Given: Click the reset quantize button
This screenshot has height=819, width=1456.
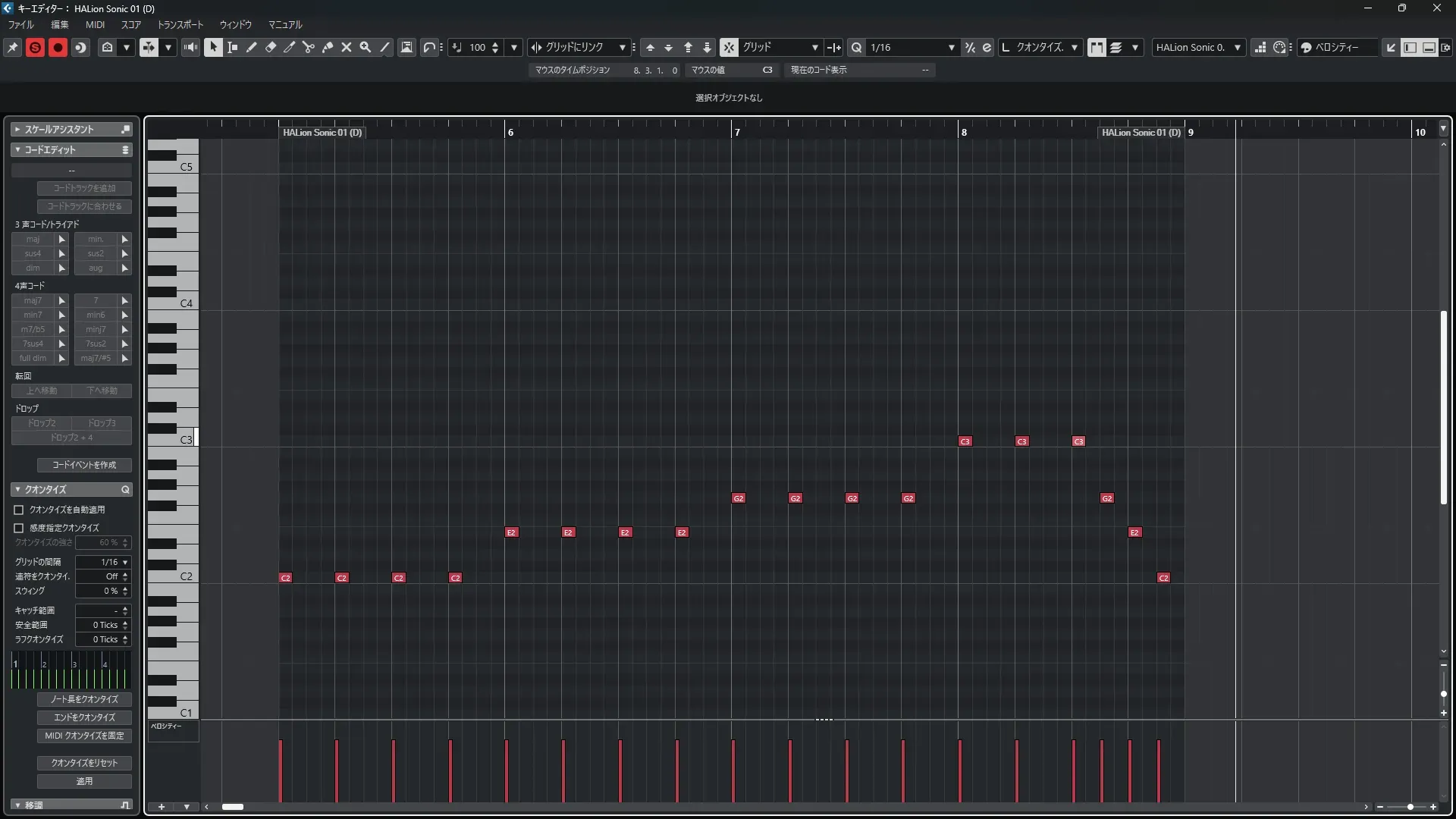Looking at the screenshot, I should [84, 763].
